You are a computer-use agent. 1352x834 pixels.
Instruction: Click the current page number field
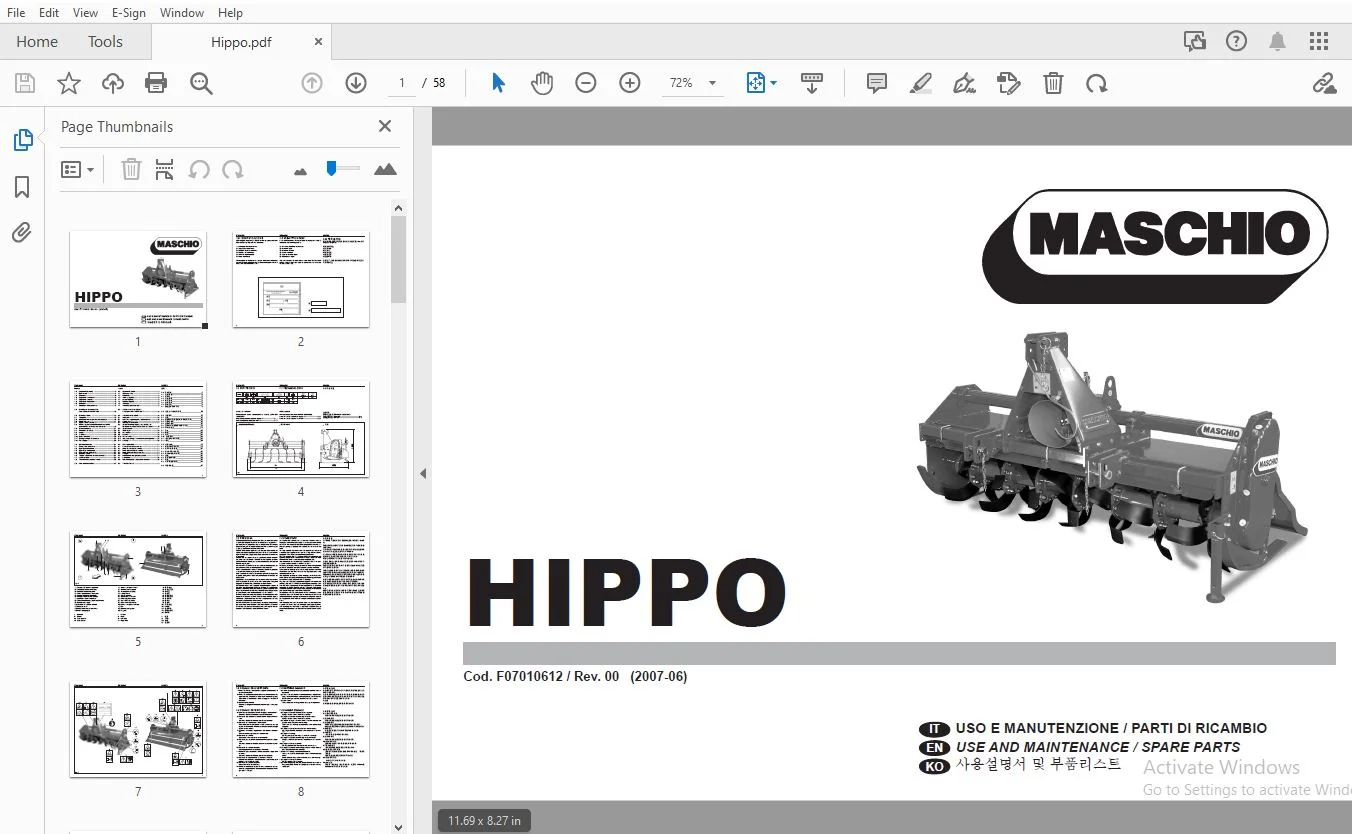pos(401,83)
